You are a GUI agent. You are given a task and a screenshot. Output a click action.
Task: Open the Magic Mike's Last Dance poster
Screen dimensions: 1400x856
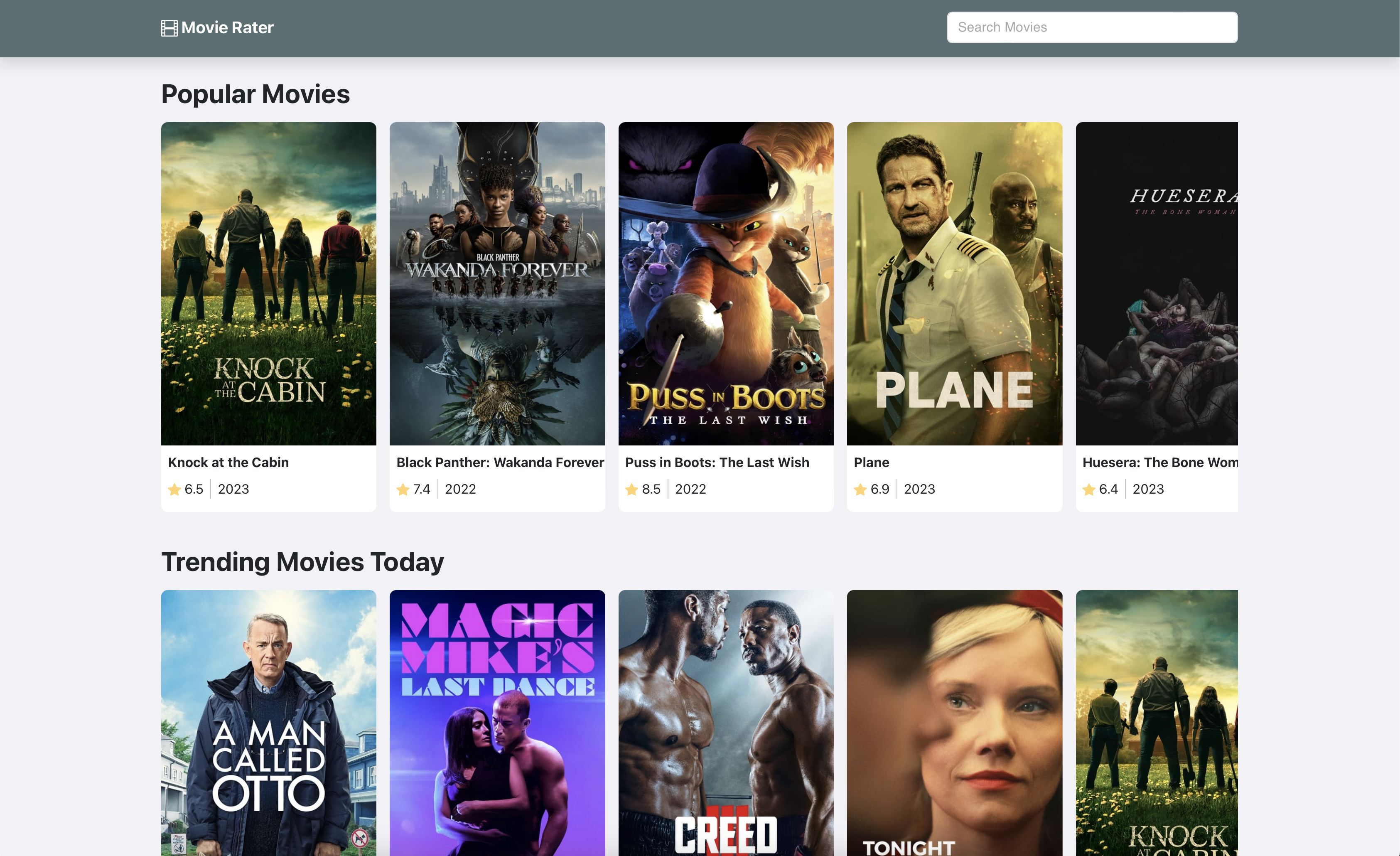pyautogui.click(x=497, y=723)
